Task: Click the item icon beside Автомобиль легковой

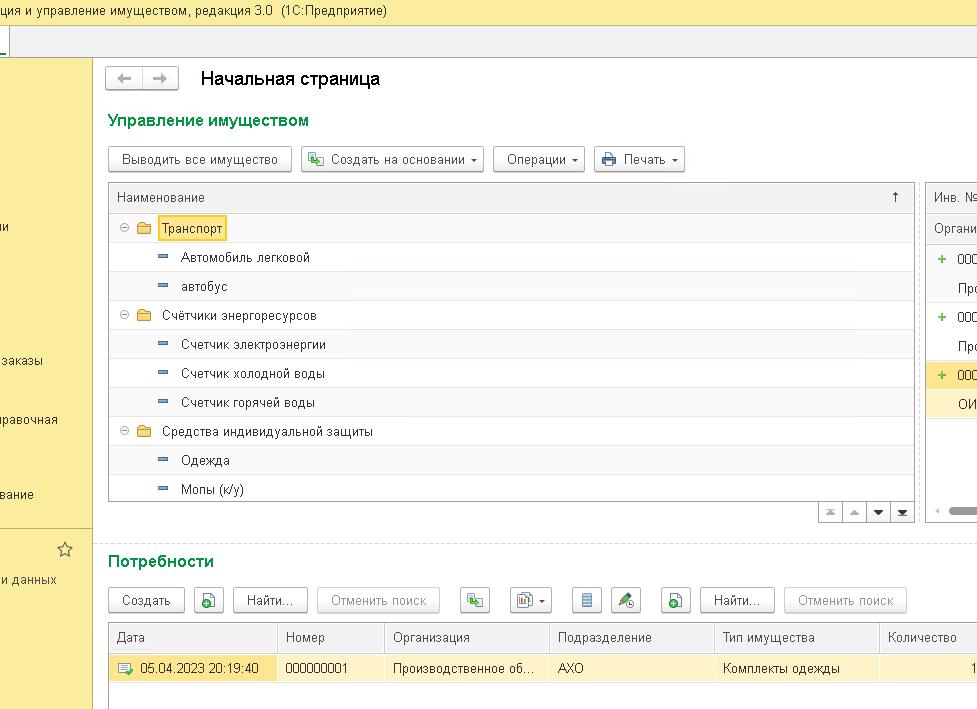Action: pyautogui.click(x=163, y=257)
